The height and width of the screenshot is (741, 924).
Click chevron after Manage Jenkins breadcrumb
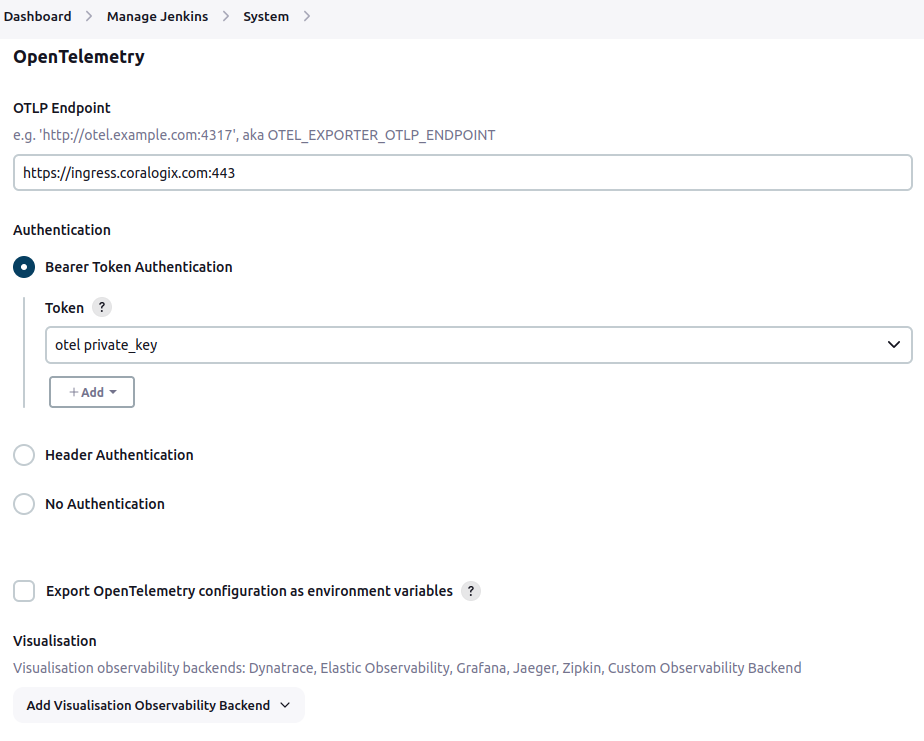click(226, 17)
